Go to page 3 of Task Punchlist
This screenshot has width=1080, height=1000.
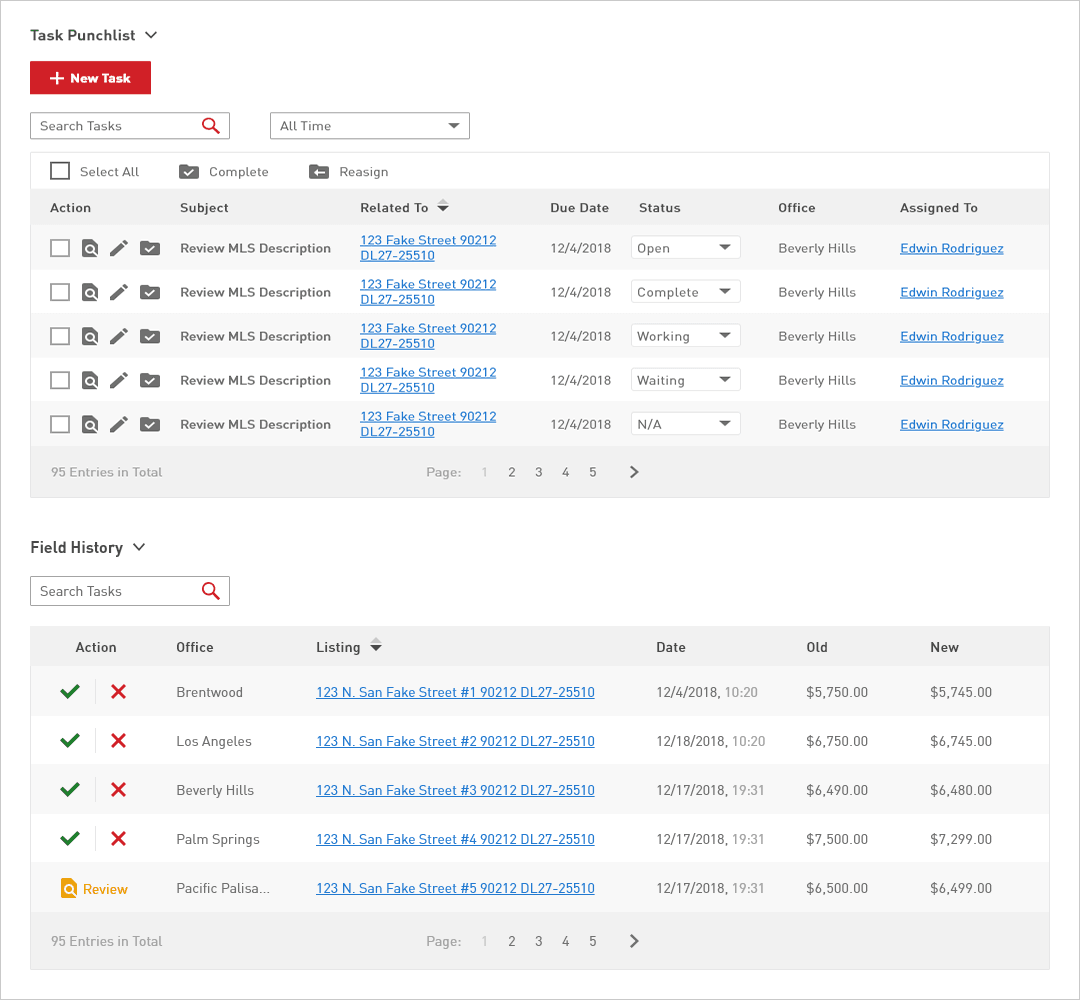click(x=539, y=472)
